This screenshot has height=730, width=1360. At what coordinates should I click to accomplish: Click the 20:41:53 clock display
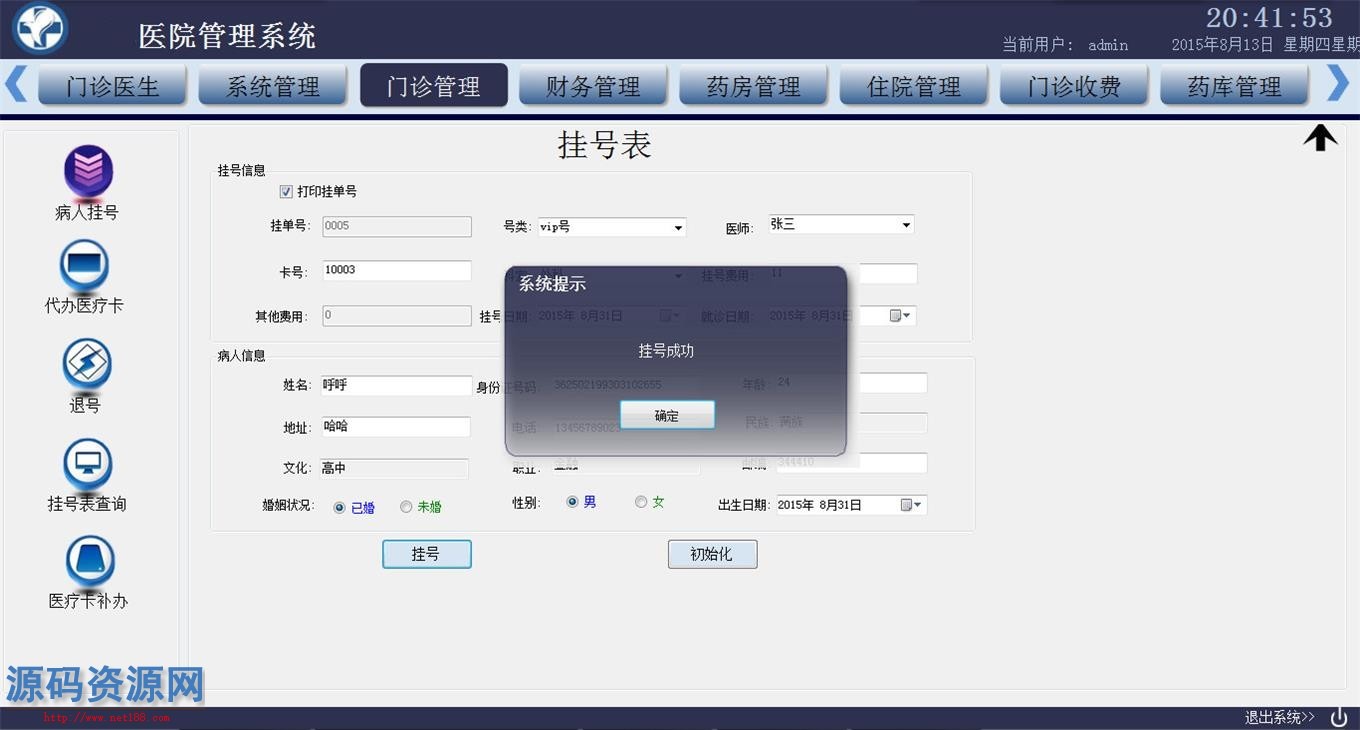click(1269, 18)
